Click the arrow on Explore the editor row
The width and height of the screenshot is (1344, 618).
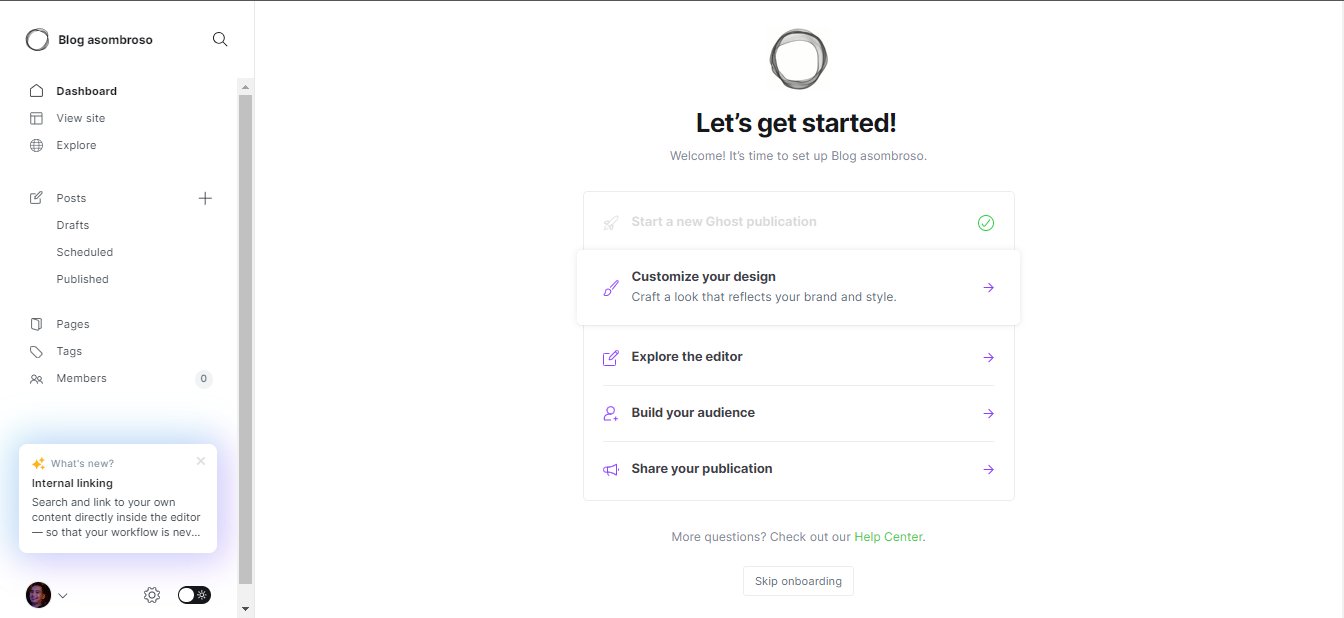point(988,357)
